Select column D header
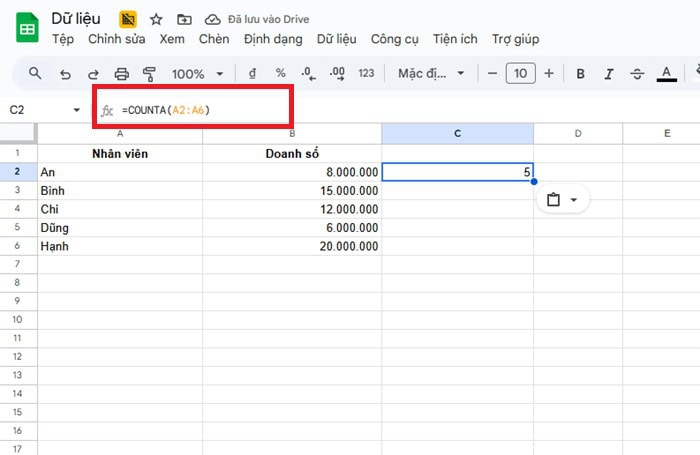 578,134
